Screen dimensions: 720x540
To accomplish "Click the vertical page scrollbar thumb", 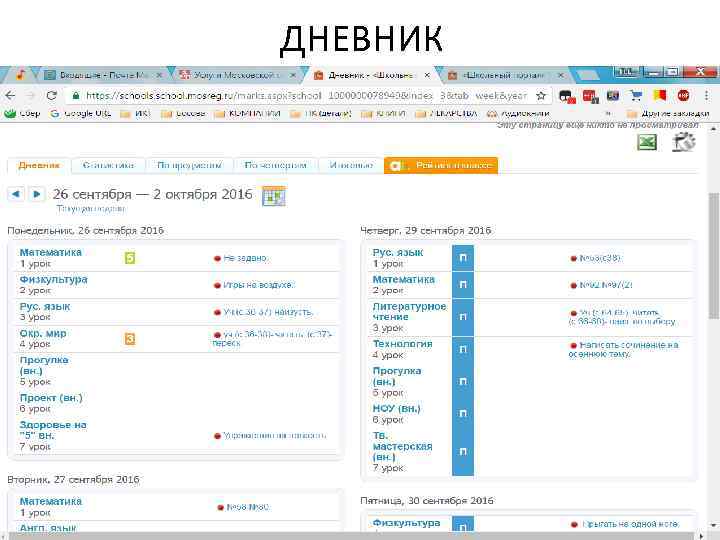I will [x=714, y=255].
